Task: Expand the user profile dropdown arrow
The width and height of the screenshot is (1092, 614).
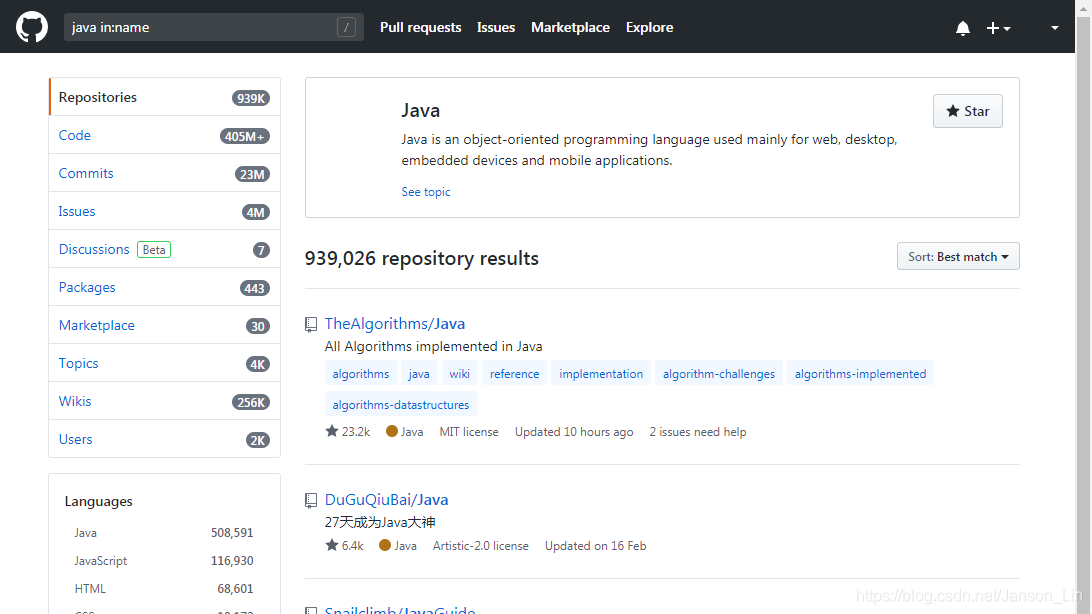Action: pyautogui.click(x=1054, y=28)
